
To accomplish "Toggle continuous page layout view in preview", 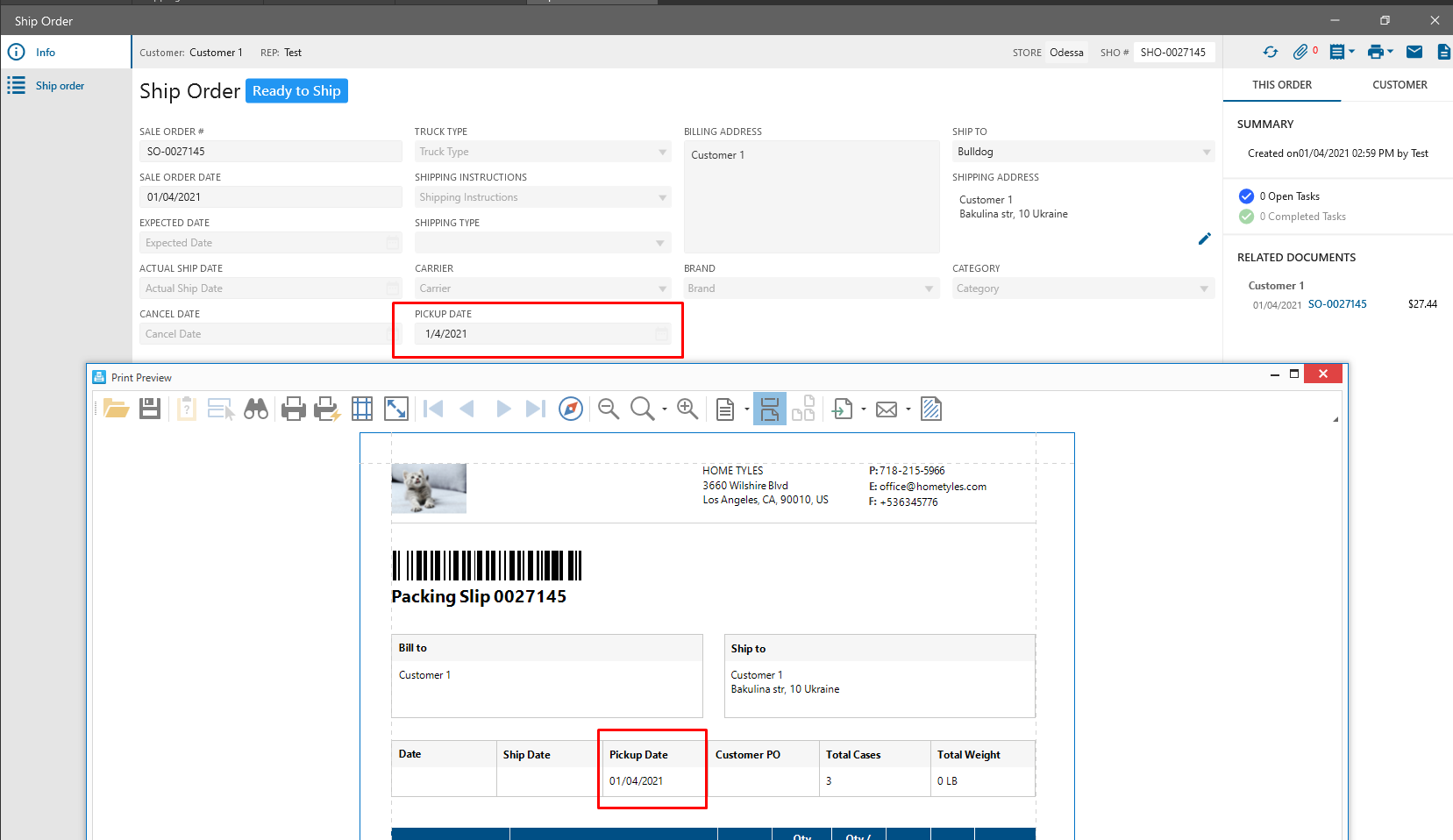I will coord(769,409).
